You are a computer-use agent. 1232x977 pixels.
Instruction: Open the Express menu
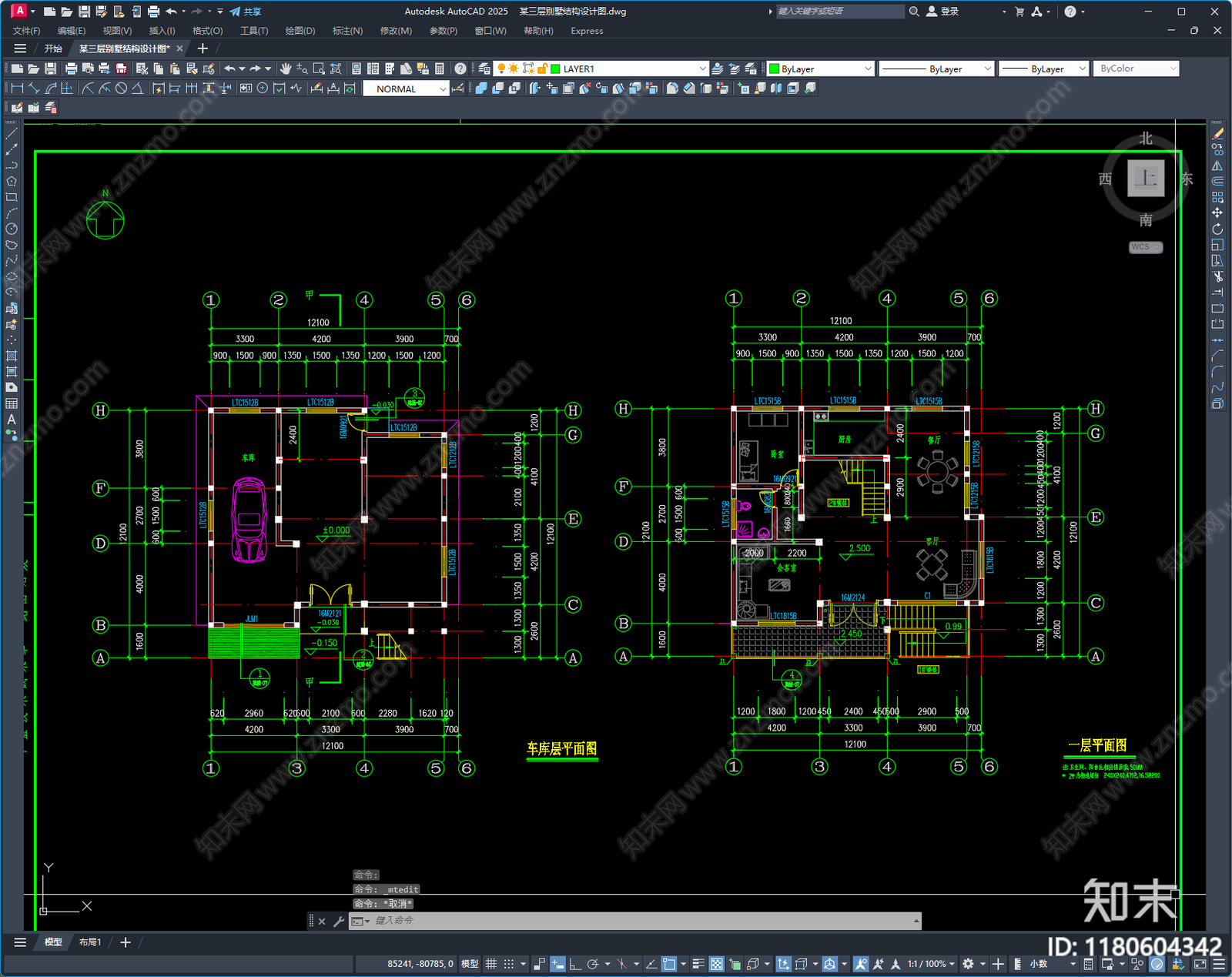(587, 31)
